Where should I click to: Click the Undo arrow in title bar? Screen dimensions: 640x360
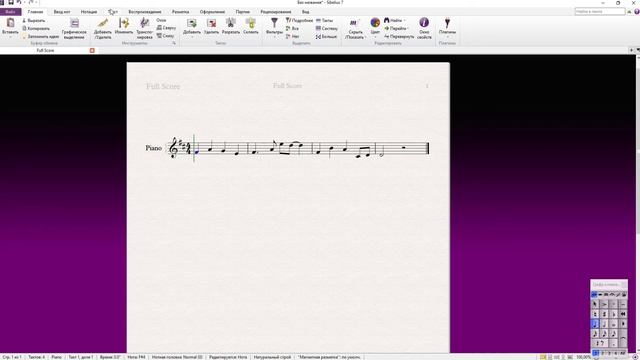(19, 2)
